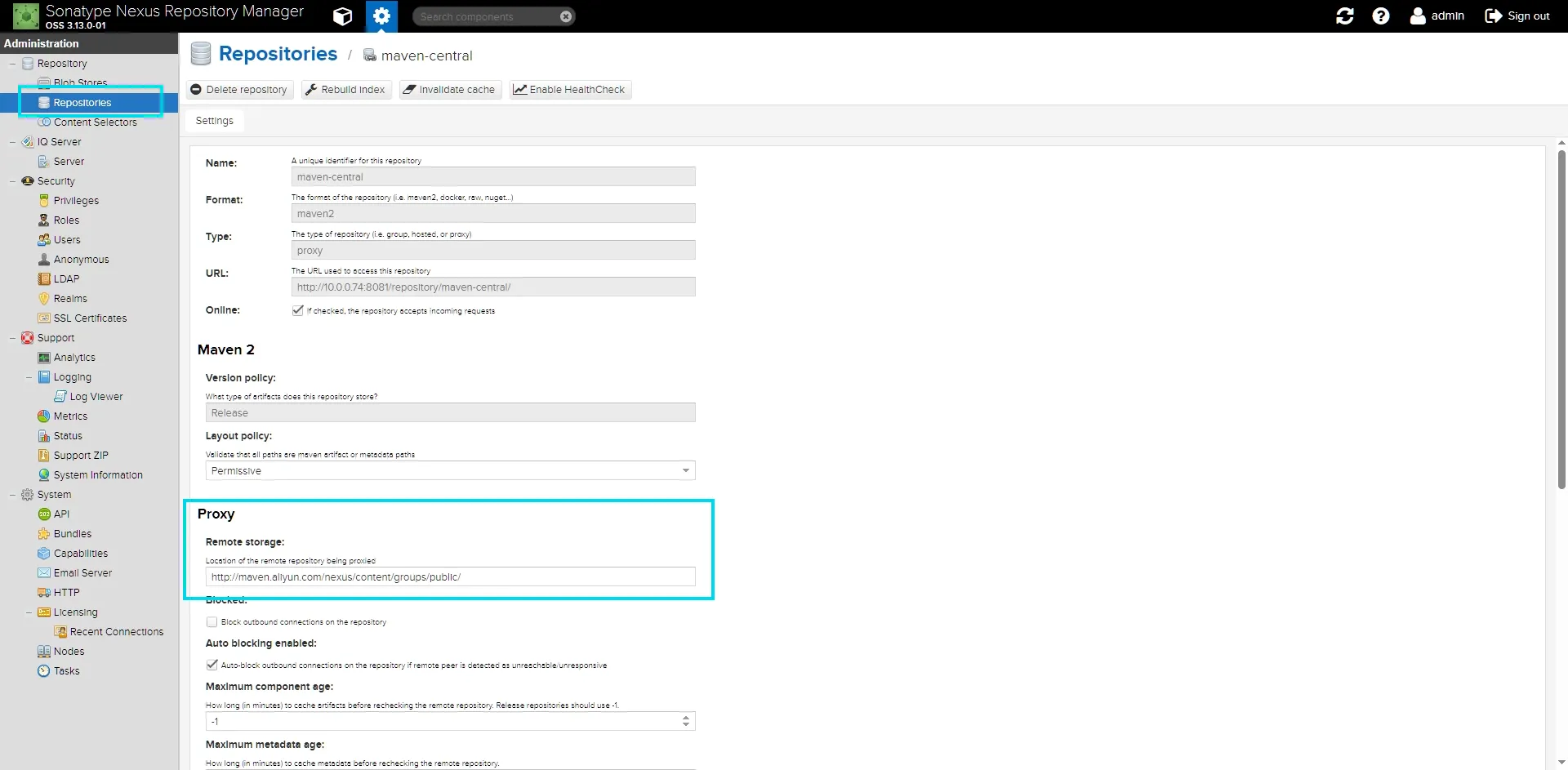The height and width of the screenshot is (770, 1568).
Task: Collapse the Licensing tree node
Action: coord(29,612)
